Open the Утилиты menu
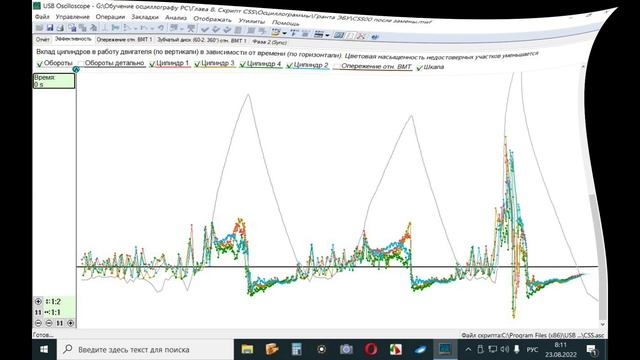This screenshot has width=640, height=360. coord(251,21)
